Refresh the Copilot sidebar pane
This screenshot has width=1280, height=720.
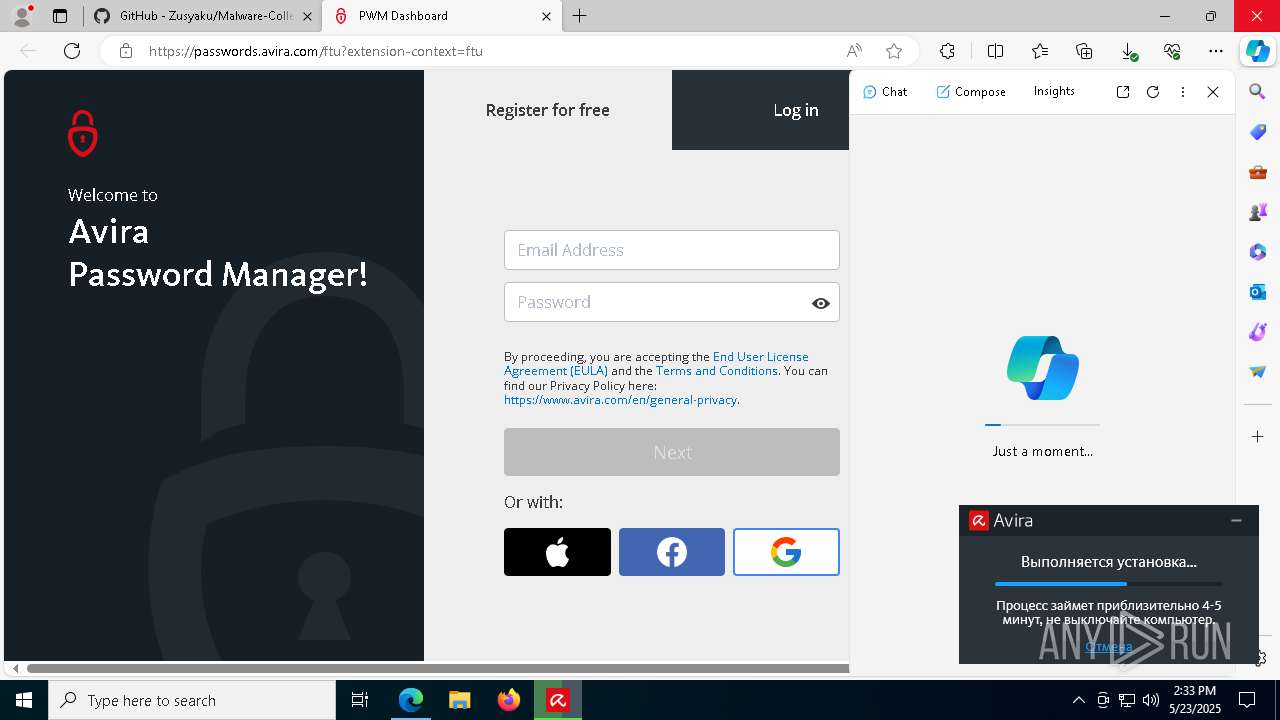pos(1153,92)
